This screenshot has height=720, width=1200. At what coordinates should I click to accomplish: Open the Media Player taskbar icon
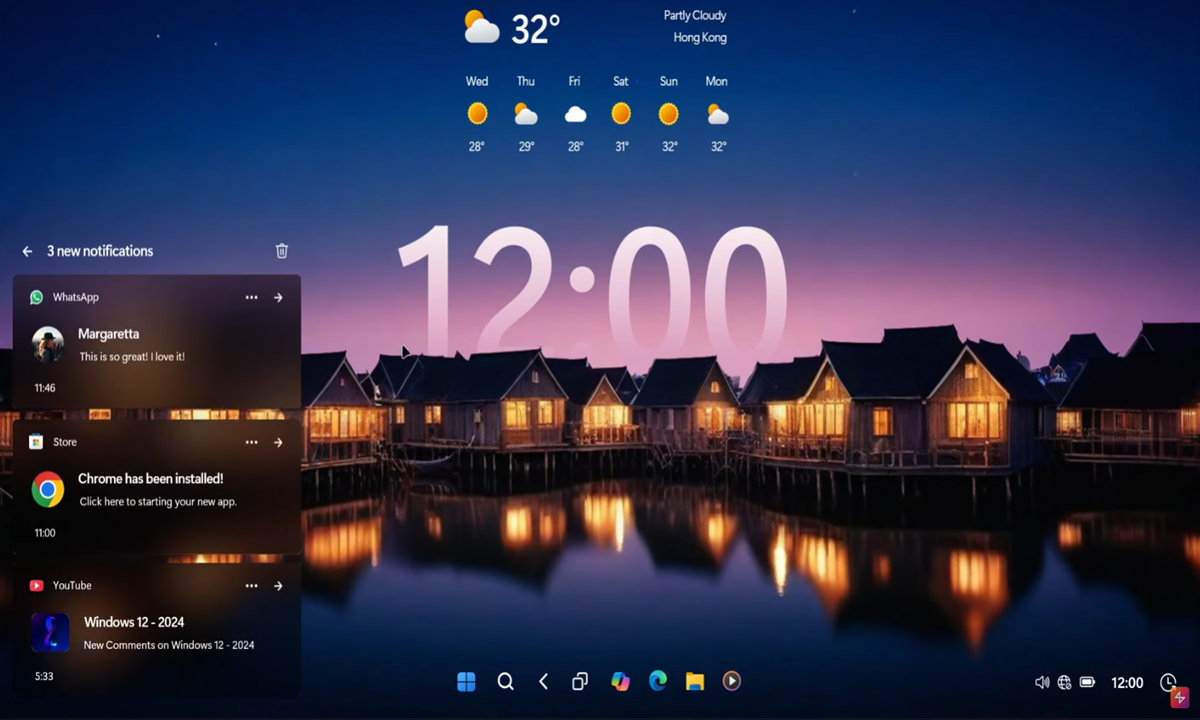(x=731, y=681)
